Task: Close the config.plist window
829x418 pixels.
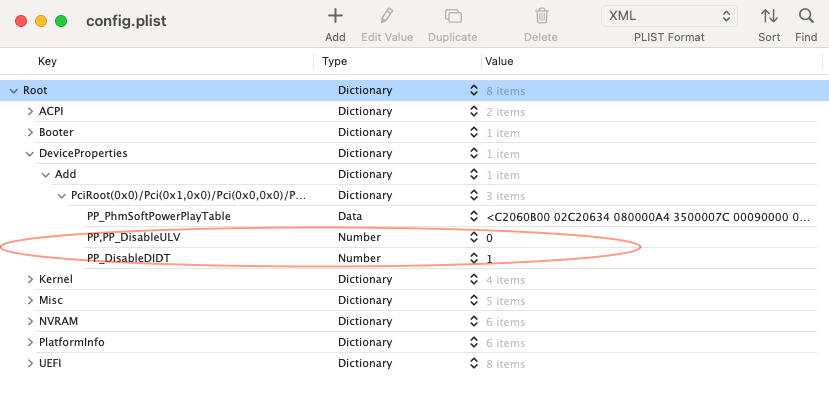Action: coord(21,21)
